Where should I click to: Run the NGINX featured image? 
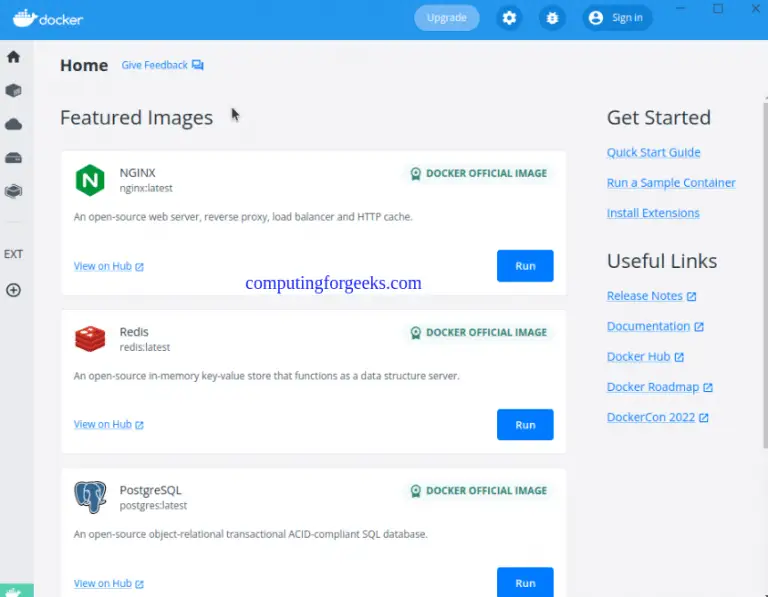[x=525, y=266]
